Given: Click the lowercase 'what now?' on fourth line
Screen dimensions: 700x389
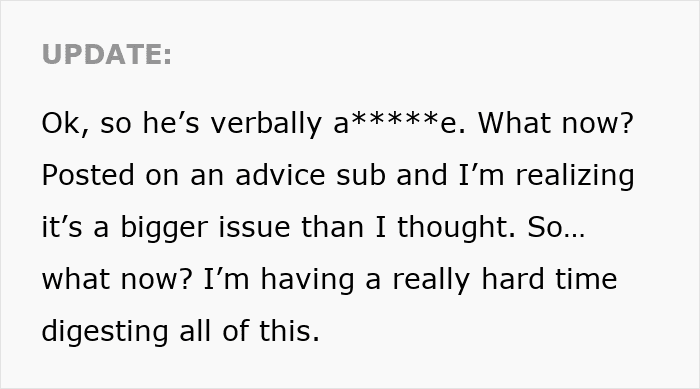Looking at the screenshot, I should pos(117,279).
